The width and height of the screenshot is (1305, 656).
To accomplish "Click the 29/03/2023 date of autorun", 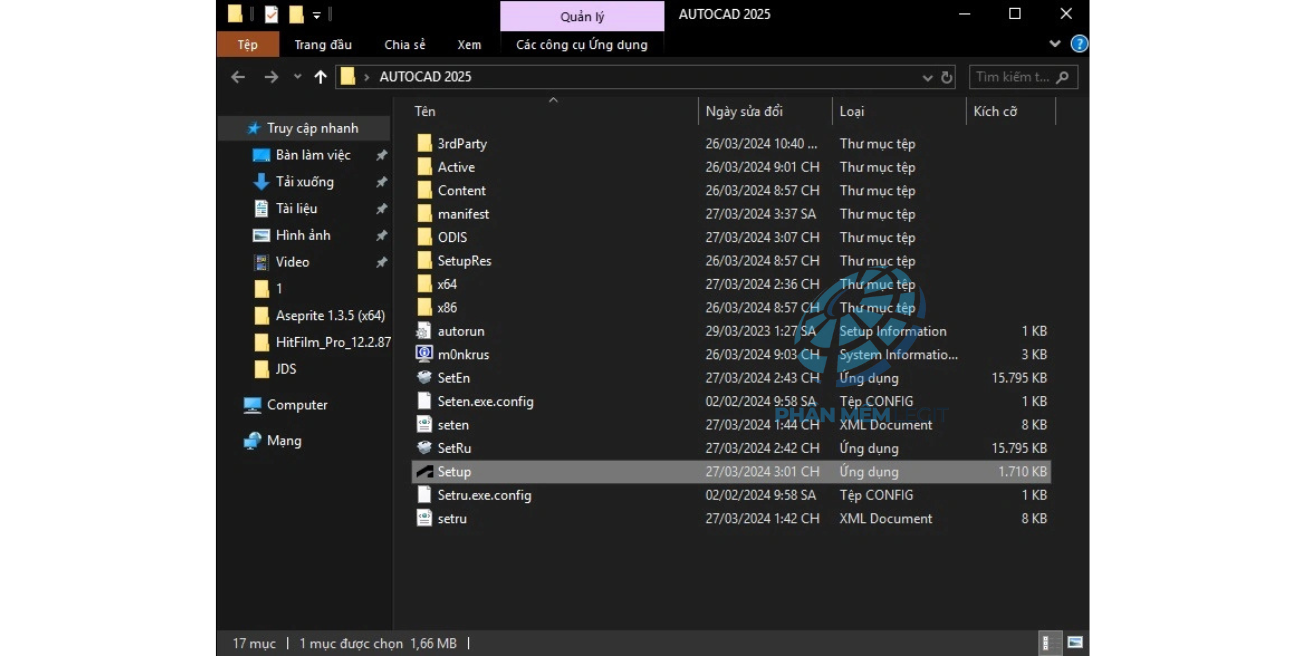I will click(x=761, y=331).
